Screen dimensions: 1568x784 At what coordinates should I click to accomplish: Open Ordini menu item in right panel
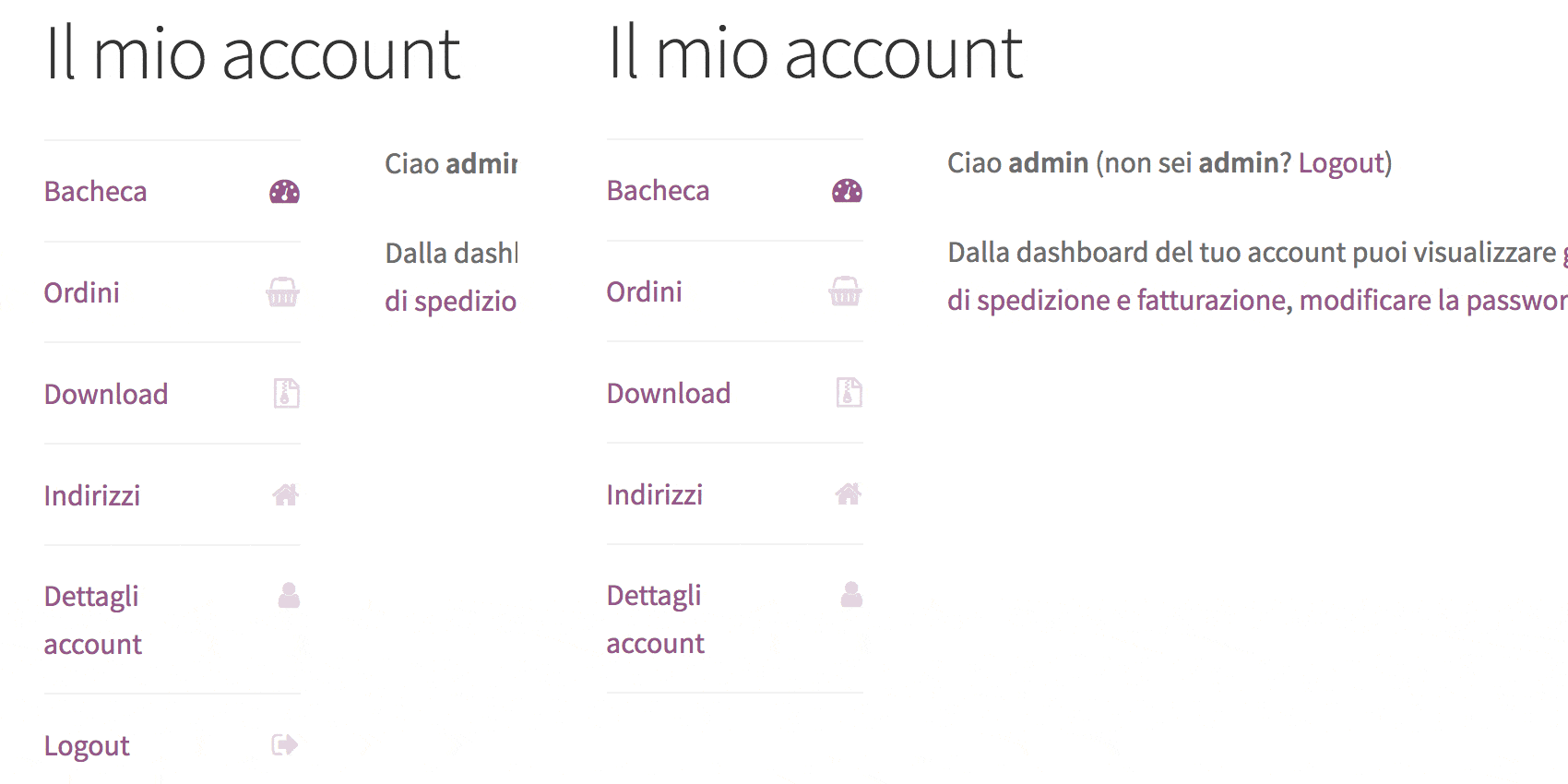tap(644, 291)
